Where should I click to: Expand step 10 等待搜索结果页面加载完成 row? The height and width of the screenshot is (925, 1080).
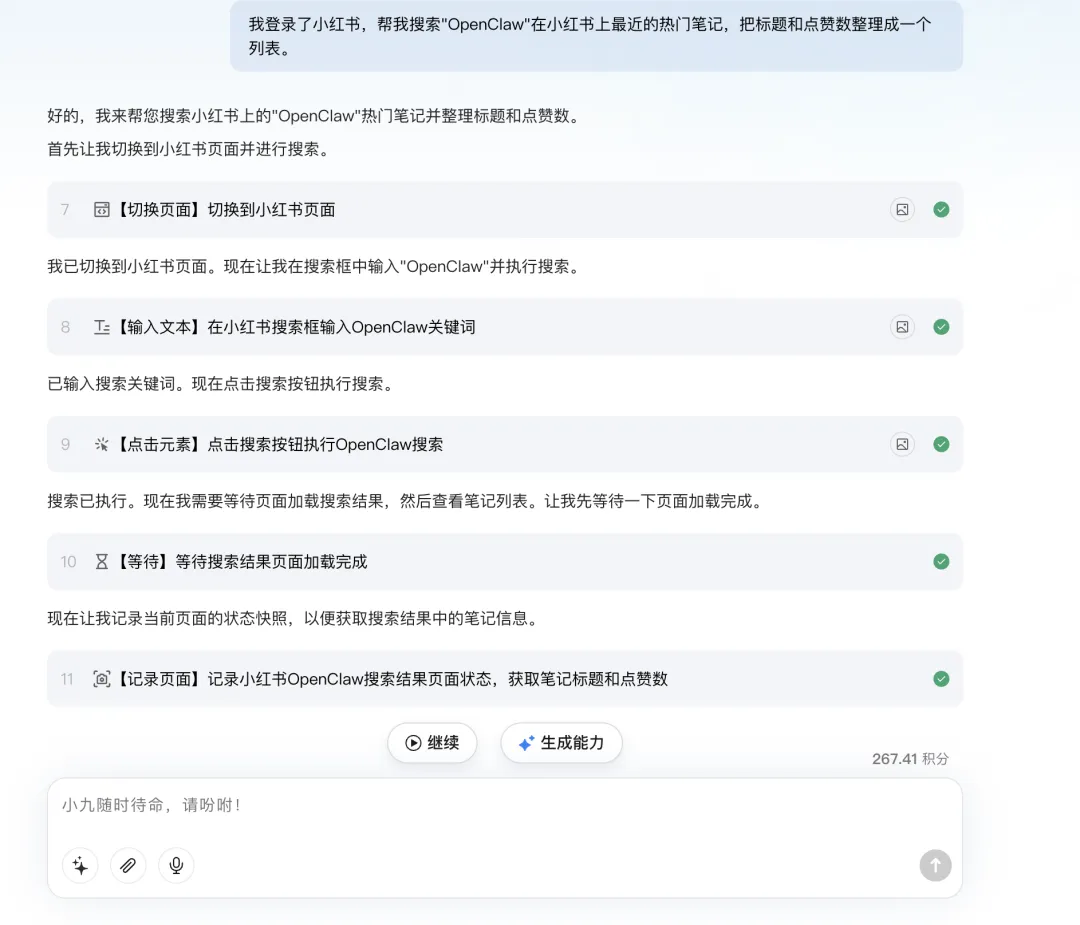(504, 561)
